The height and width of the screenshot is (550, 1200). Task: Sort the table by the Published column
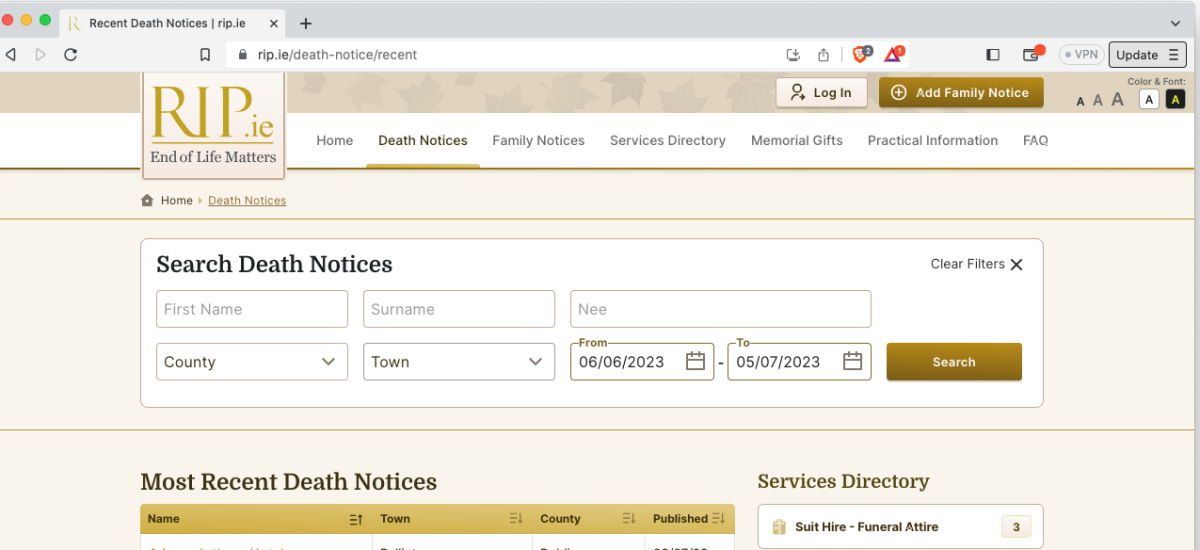[x=719, y=519]
